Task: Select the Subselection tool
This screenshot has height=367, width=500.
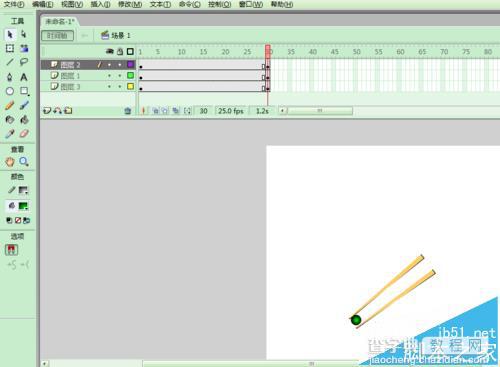Action: [x=24, y=34]
